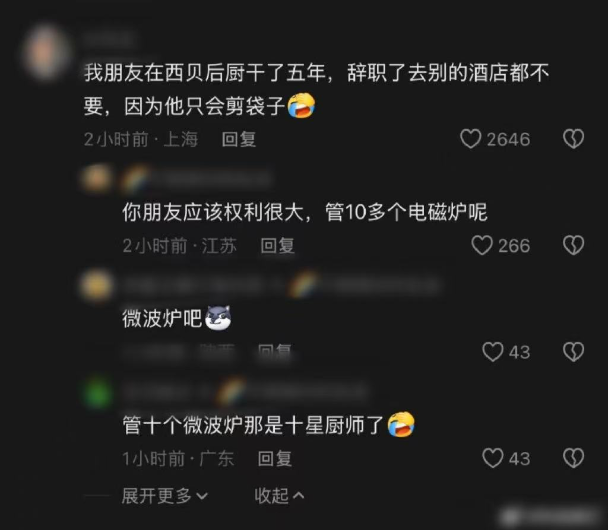Screen dimensions: 608x530
Task: Reply to the 微波炉吧 comment
Action: point(275,352)
